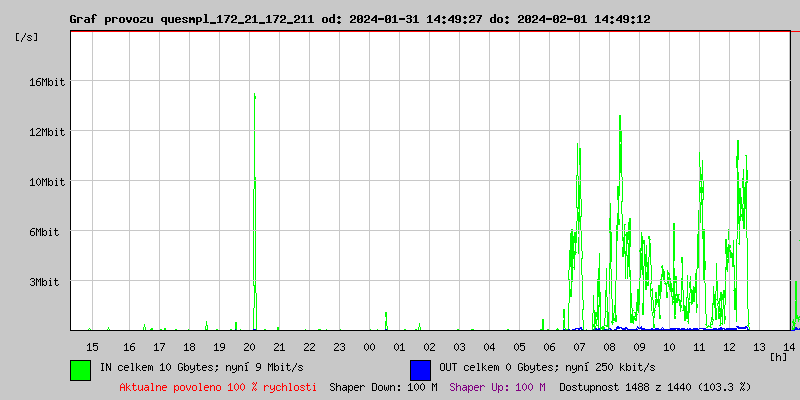Select the 16Mbit y-axis label
Viewport: 800px width, 400px height.
(46, 82)
